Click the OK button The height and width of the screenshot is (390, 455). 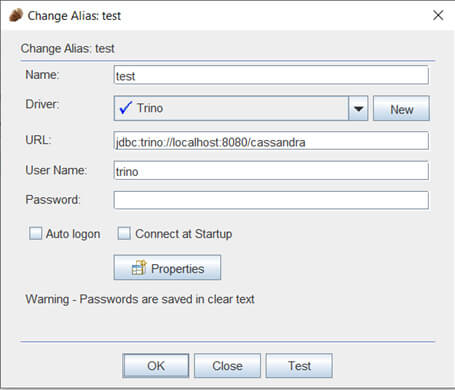pos(156,366)
